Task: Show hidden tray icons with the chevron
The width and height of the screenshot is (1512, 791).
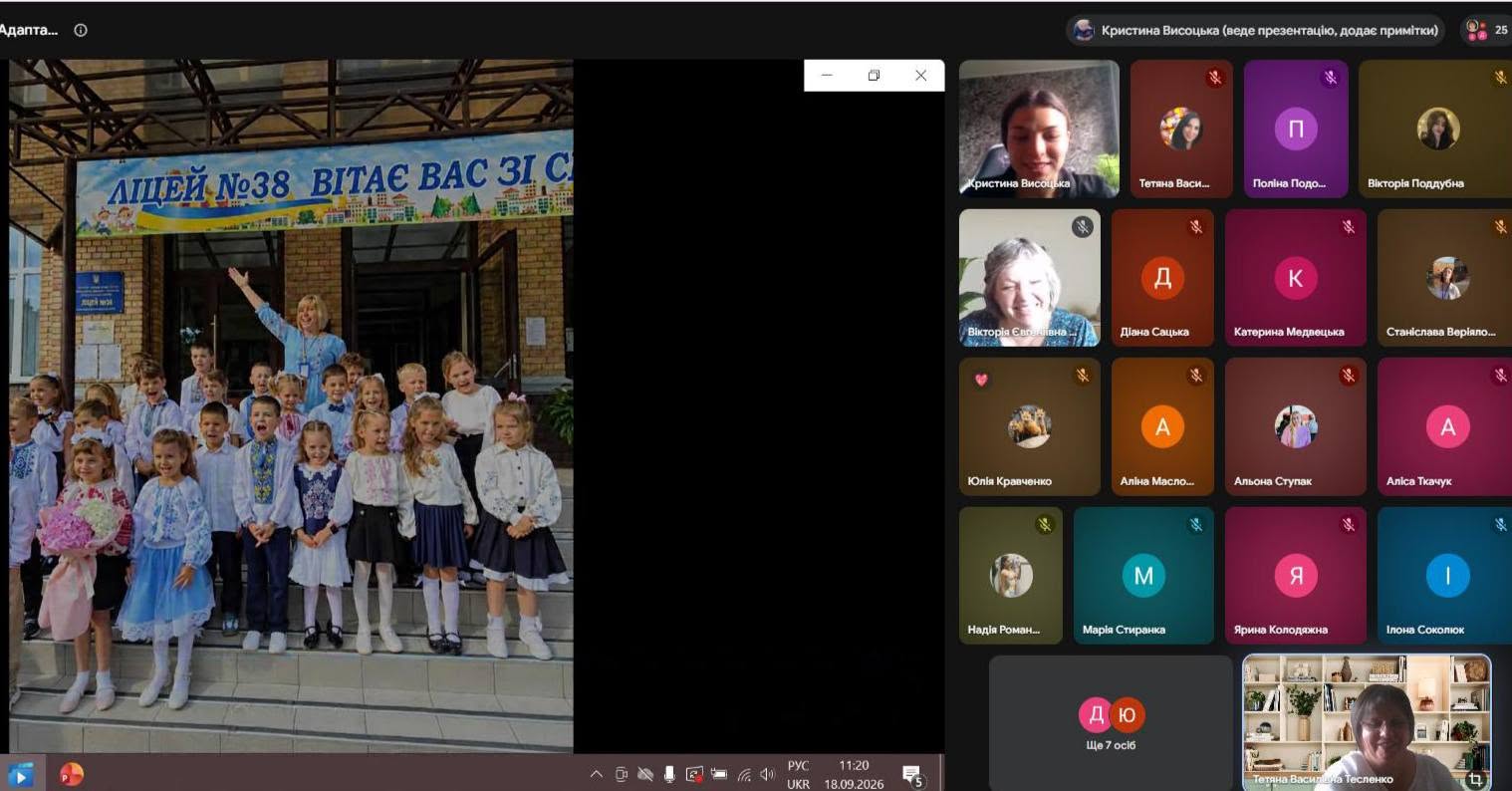Action: pos(596,774)
